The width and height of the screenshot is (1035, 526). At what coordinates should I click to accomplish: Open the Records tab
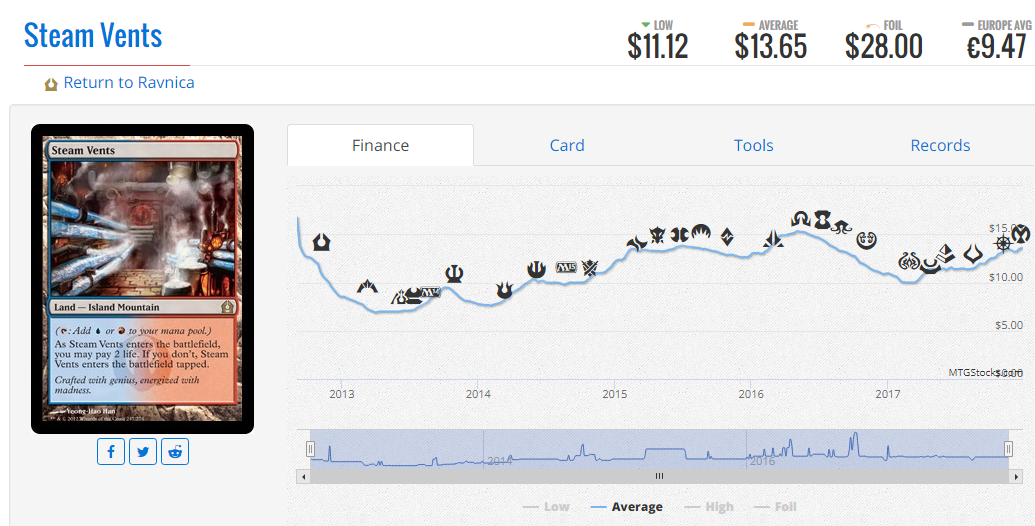pos(940,145)
